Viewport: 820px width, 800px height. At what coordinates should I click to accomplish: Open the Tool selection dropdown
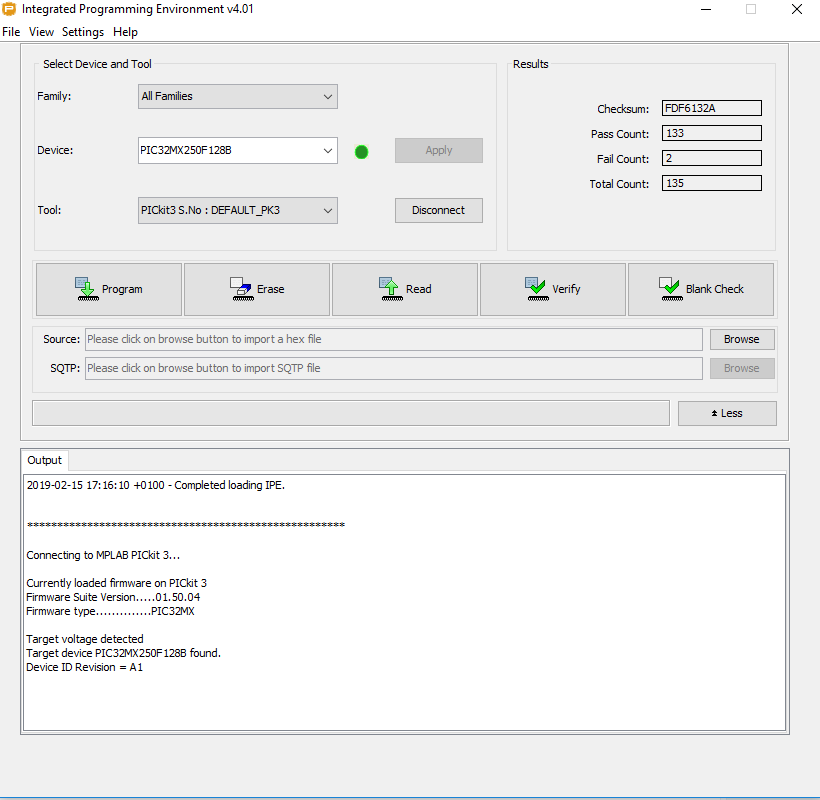coord(237,211)
